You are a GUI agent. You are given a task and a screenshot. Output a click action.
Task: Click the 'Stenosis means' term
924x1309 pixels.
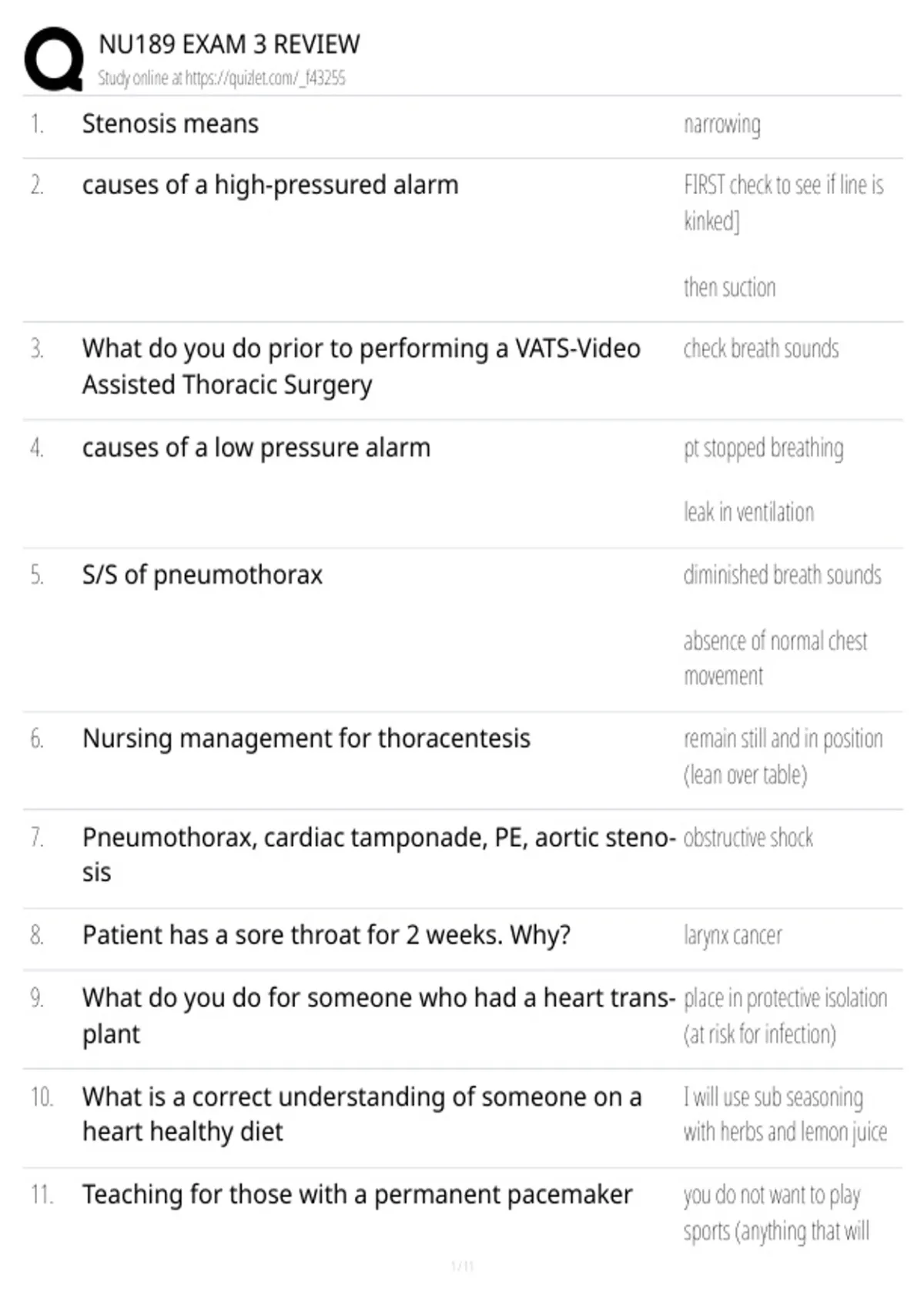pos(170,123)
